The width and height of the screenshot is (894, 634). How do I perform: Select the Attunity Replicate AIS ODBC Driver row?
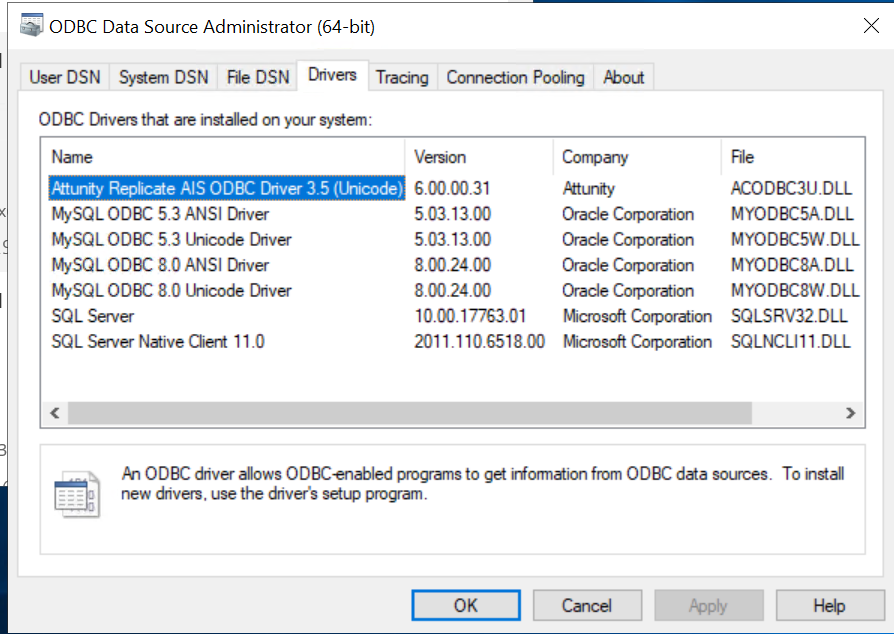[227, 188]
